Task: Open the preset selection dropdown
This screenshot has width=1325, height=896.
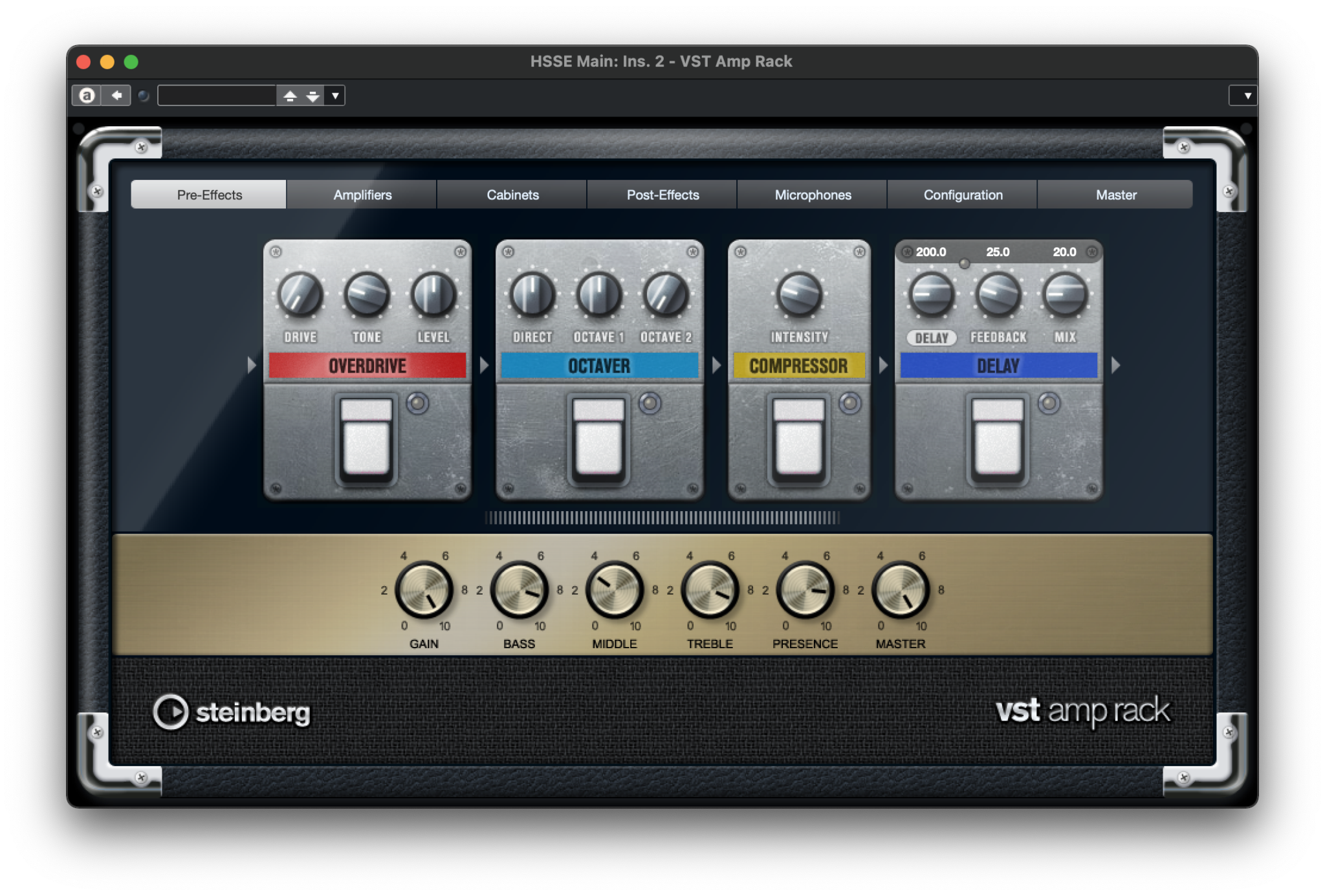Action: 334,95
